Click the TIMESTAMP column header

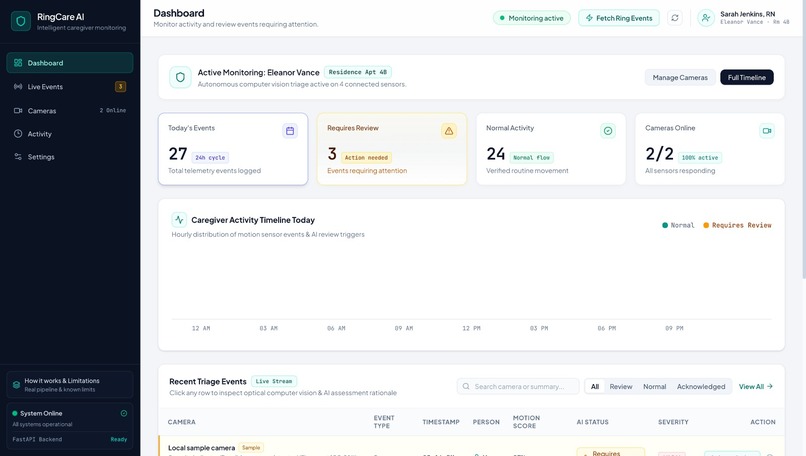(x=441, y=422)
